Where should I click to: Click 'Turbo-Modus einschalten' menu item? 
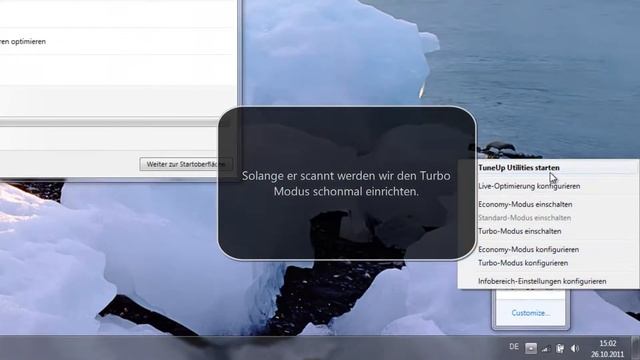coord(520,231)
